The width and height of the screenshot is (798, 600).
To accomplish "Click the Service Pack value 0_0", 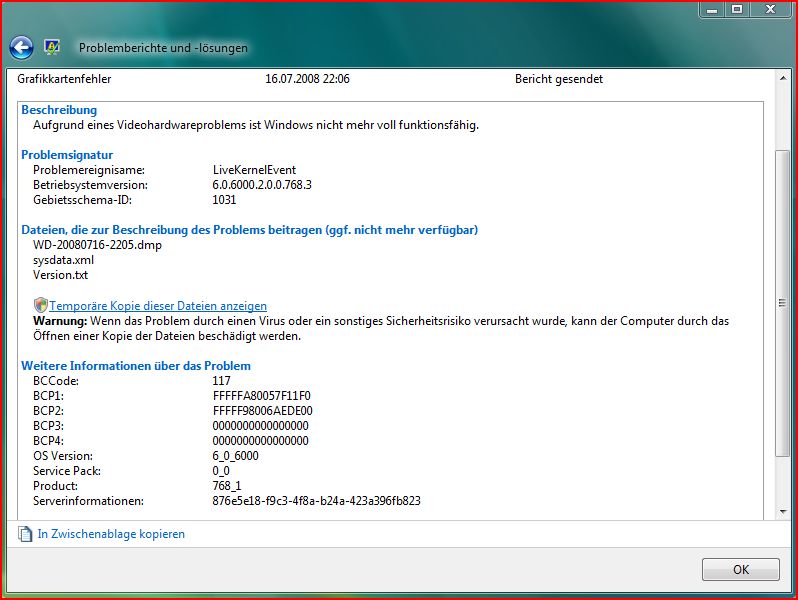I will click(221, 471).
